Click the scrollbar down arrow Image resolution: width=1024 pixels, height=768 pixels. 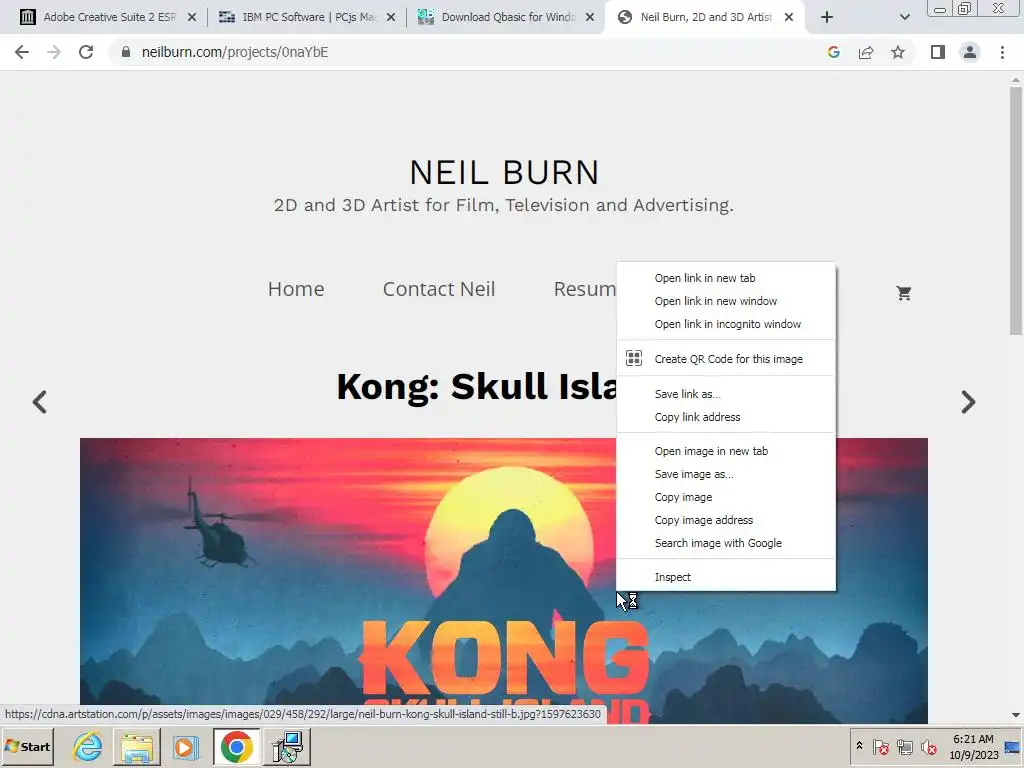click(1016, 716)
